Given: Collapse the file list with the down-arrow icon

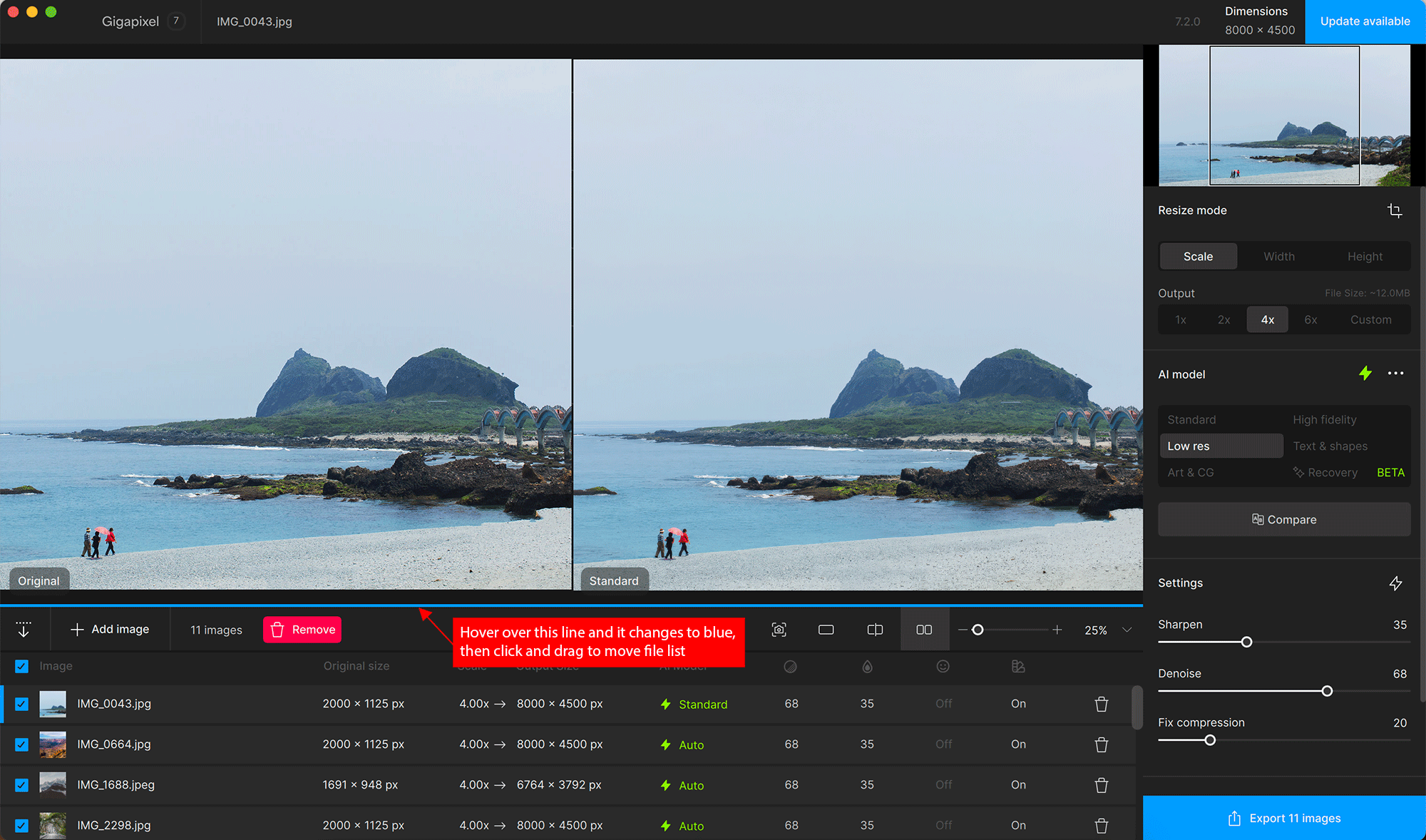Looking at the screenshot, I should click(x=24, y=630).
